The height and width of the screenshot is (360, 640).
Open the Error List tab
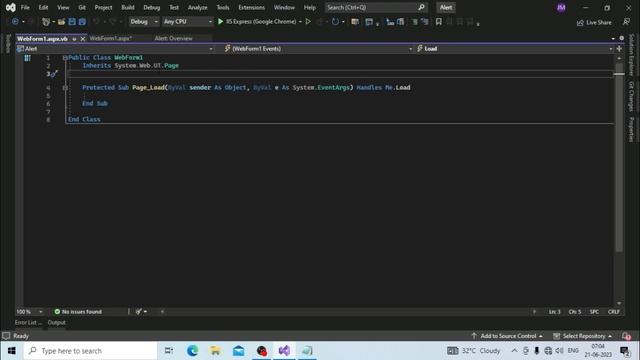coord(28,322)
